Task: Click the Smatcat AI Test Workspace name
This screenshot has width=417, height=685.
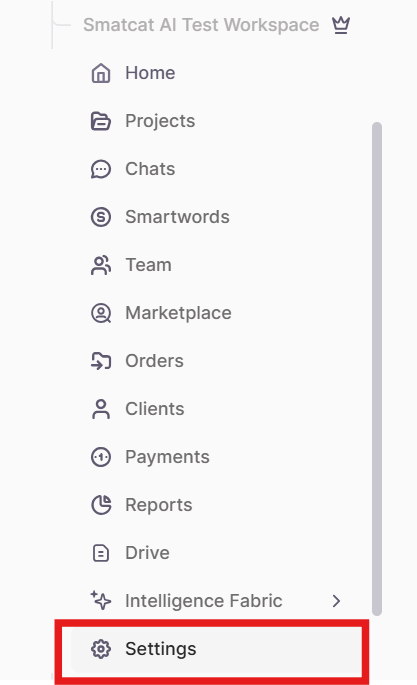Action: 201,25
